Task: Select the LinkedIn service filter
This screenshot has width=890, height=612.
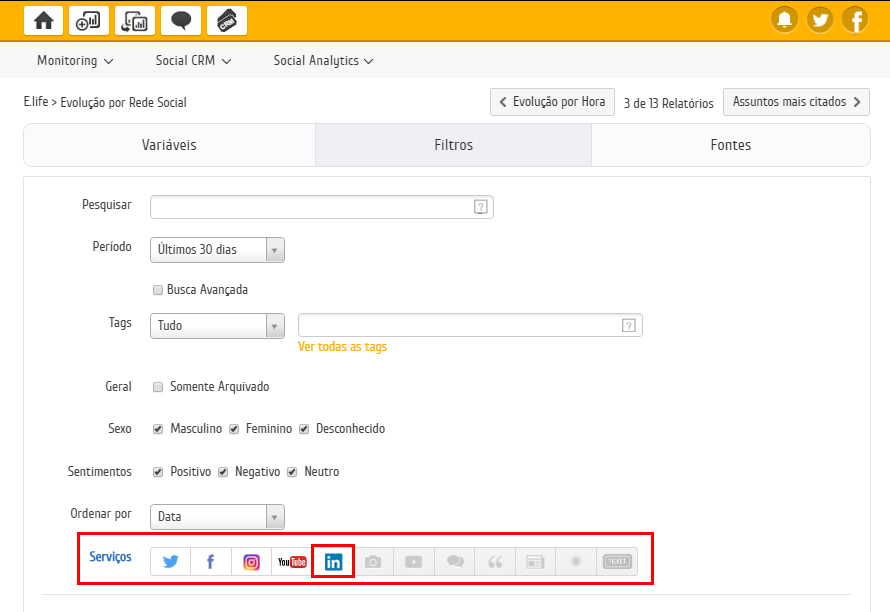Action: (x=333, y=562)
